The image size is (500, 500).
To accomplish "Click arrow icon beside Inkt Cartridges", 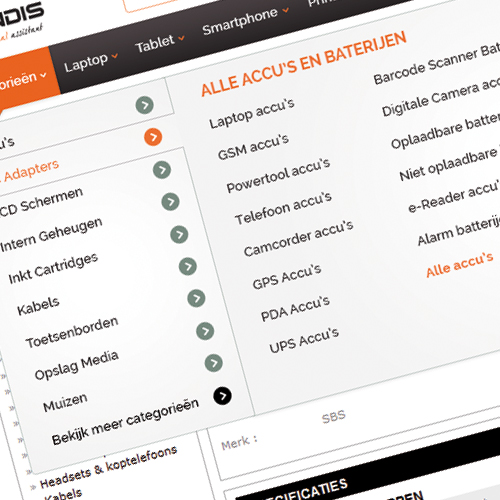I will pos(179,234).
